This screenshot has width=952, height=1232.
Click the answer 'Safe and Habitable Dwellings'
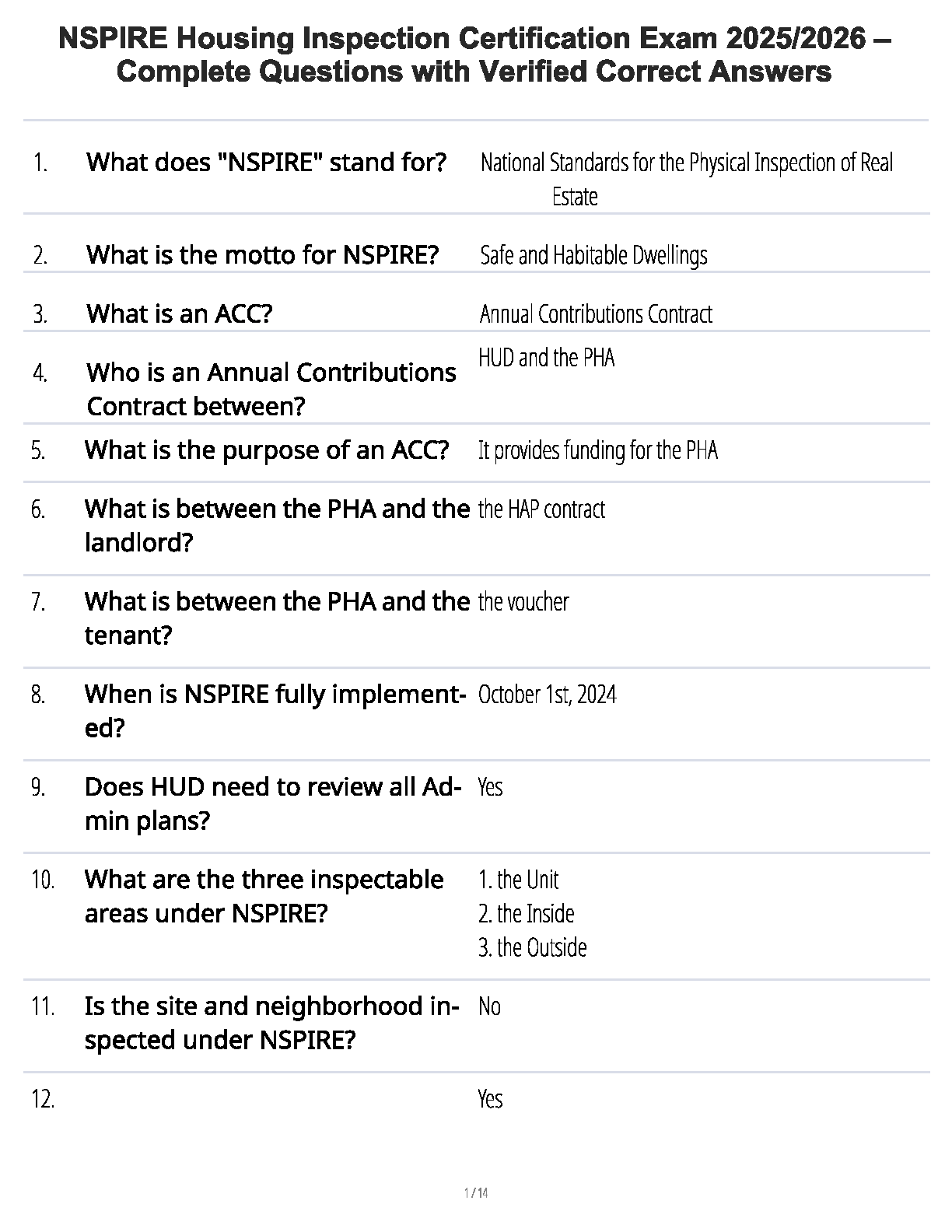pos(593,255)
